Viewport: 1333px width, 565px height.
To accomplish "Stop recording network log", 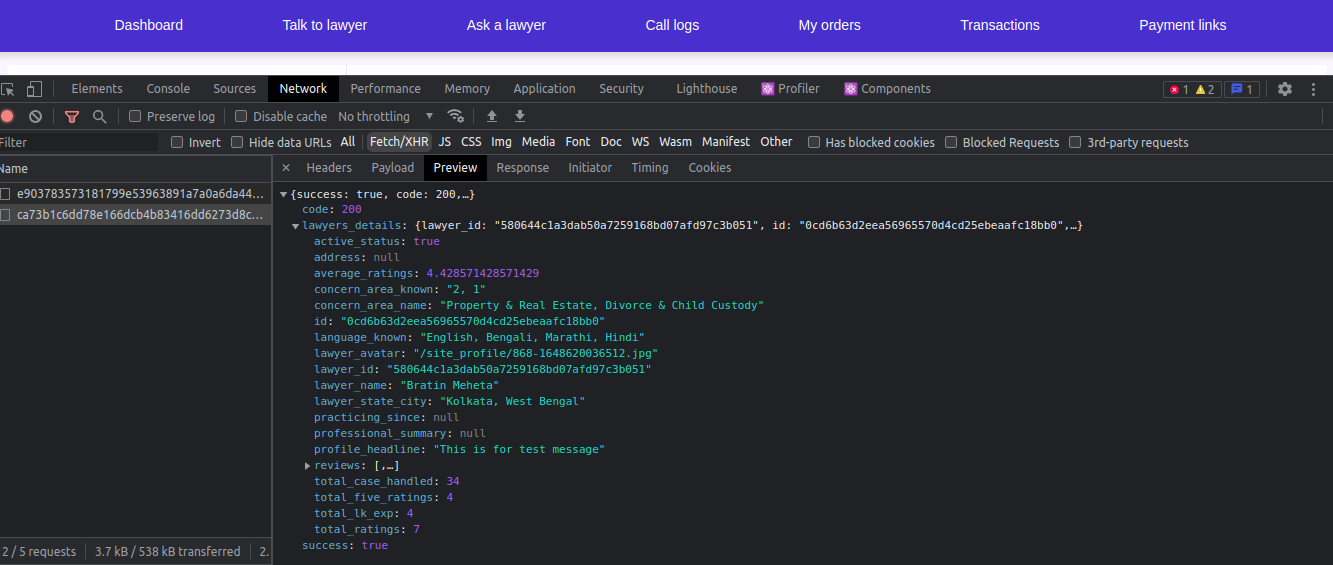I will point(8,116).
